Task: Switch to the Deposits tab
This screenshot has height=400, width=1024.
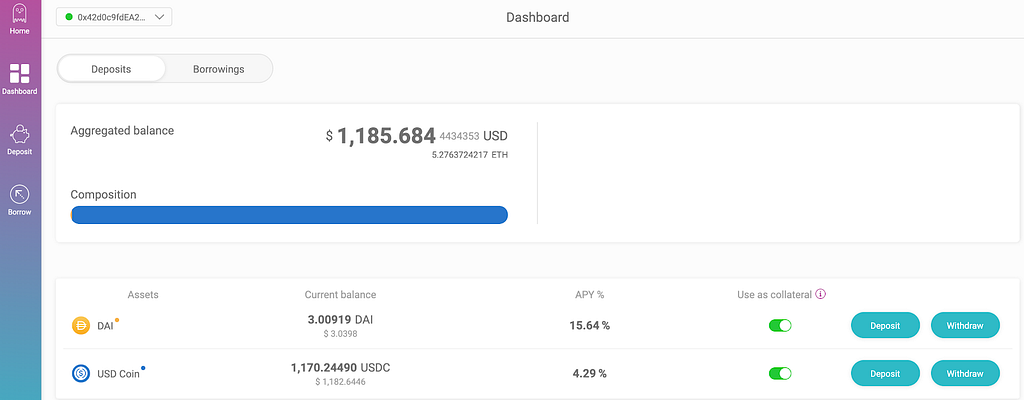Action: (x=111, y=69)
